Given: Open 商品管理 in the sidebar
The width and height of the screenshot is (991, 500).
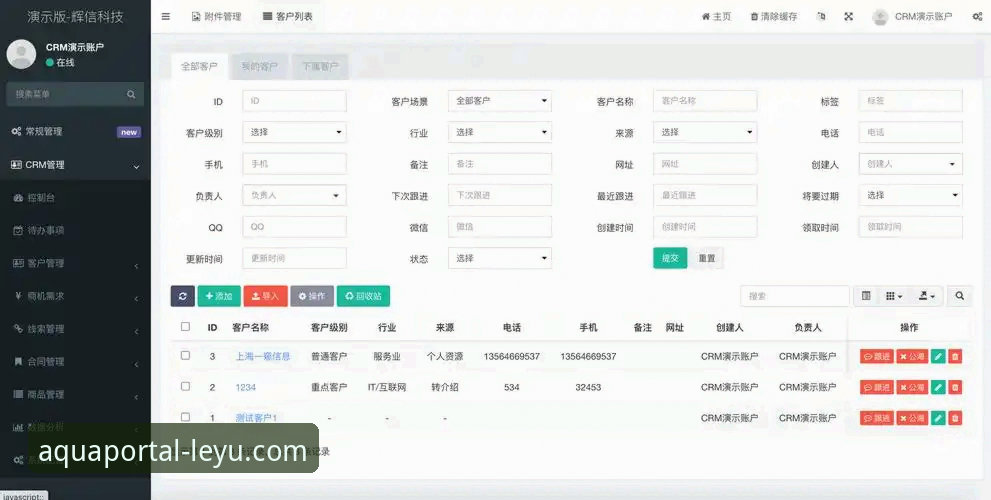Looking at the screenshot, I should pos(75,395).
